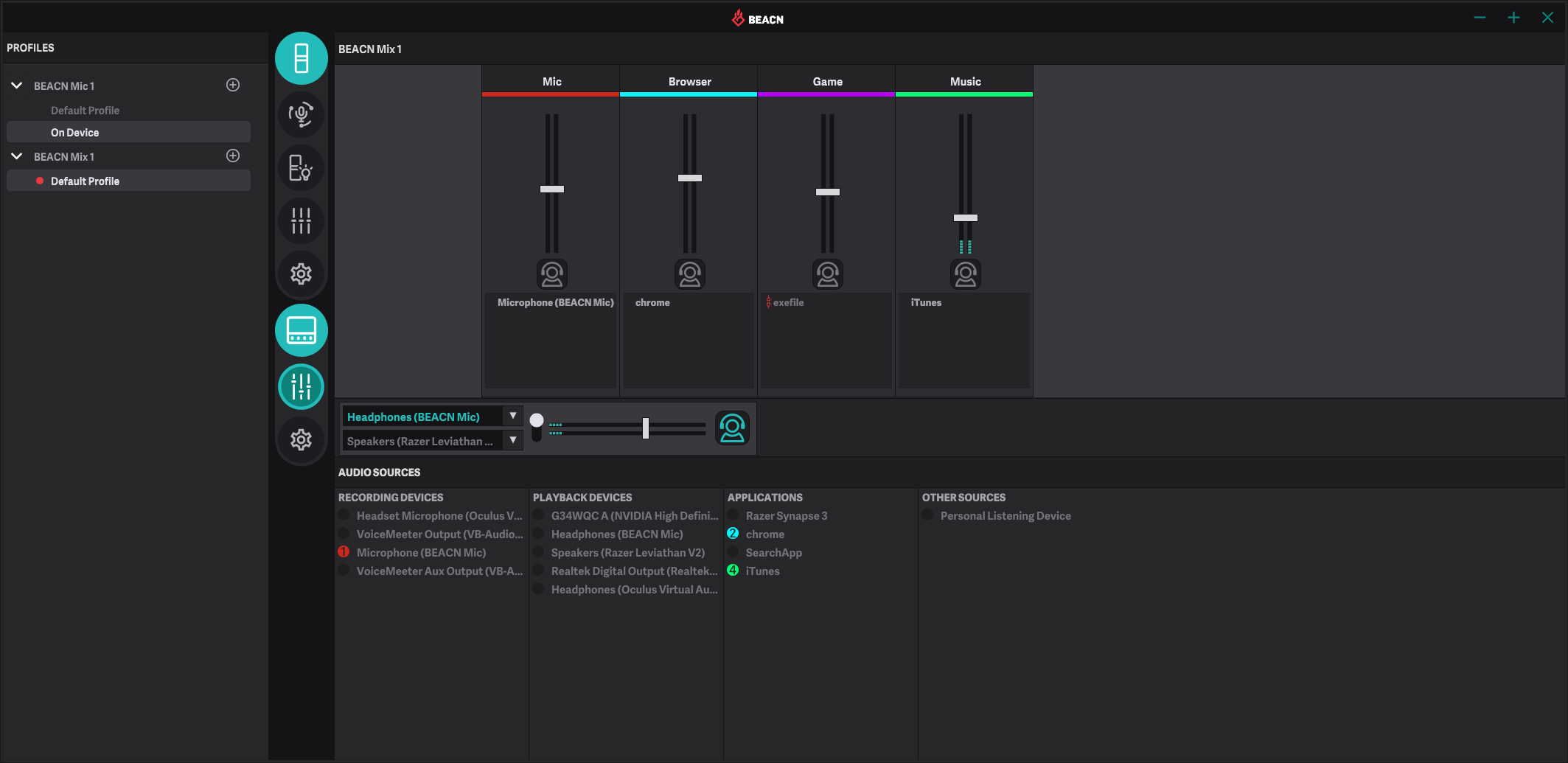Open BEACN Mic settings gear

tap(301, 274)
